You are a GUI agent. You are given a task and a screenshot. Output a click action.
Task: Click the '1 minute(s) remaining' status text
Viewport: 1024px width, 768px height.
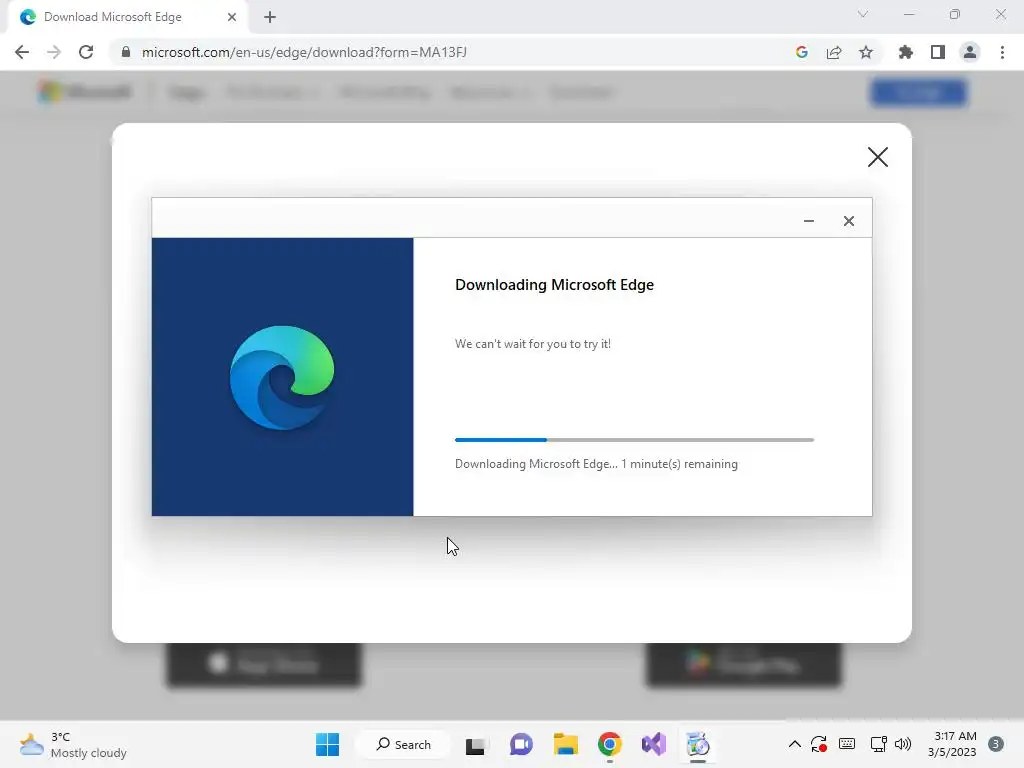(x=679, y=464)
